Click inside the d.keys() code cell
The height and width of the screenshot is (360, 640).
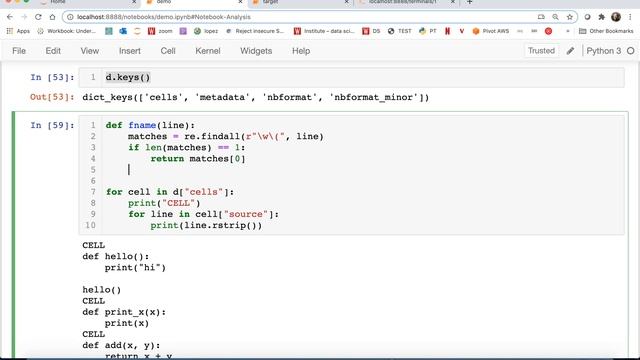(x=351, y=77)
